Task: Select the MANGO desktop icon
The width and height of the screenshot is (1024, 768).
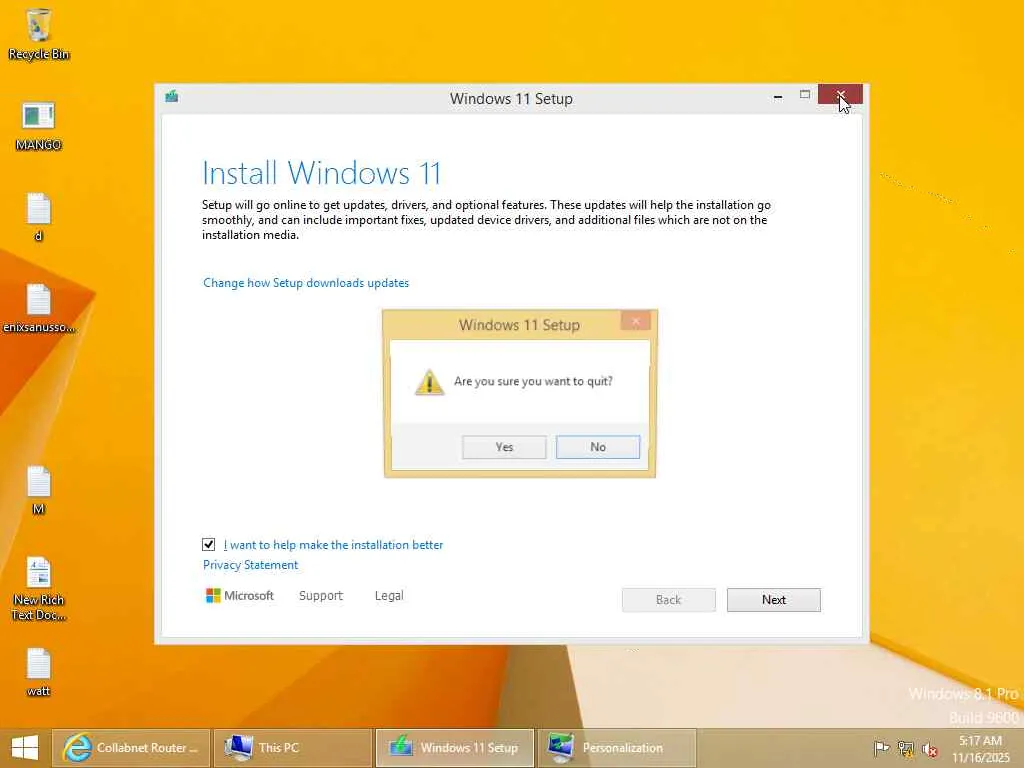Action: tap(39, 126)
